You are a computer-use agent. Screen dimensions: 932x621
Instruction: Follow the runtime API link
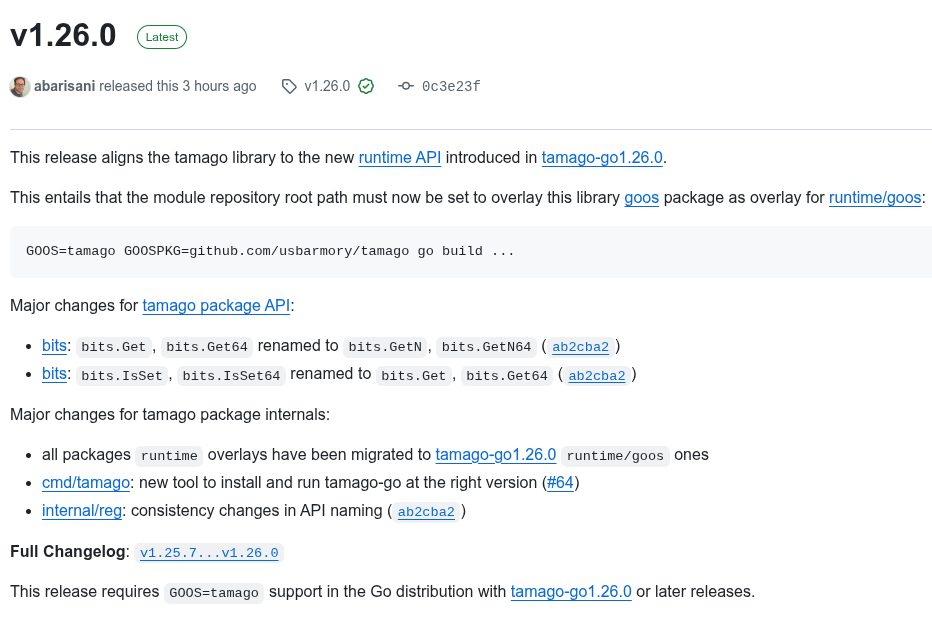coord(399,157)
